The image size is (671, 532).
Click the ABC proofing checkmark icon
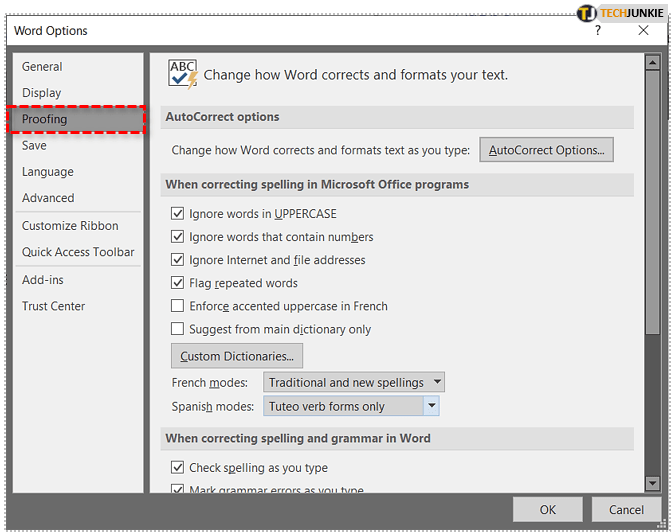(x=183, y=74)
